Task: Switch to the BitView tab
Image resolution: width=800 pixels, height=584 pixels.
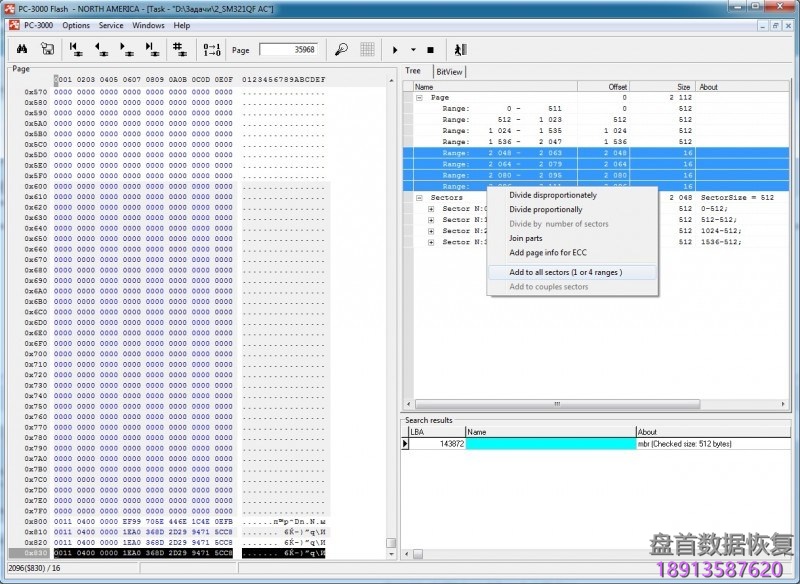Action: tap(448, 72)
